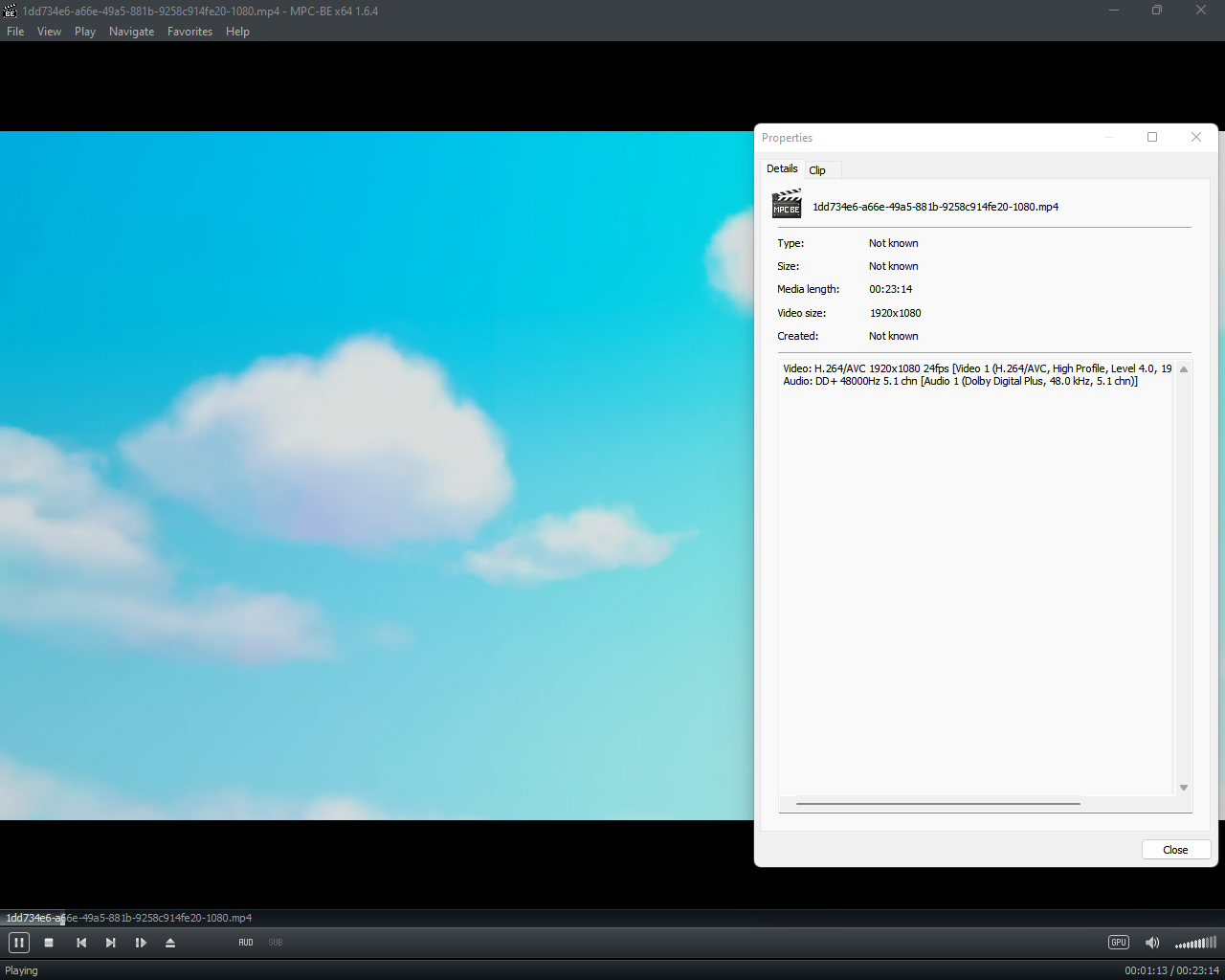Click the eject/open file icon

[170, 943]
